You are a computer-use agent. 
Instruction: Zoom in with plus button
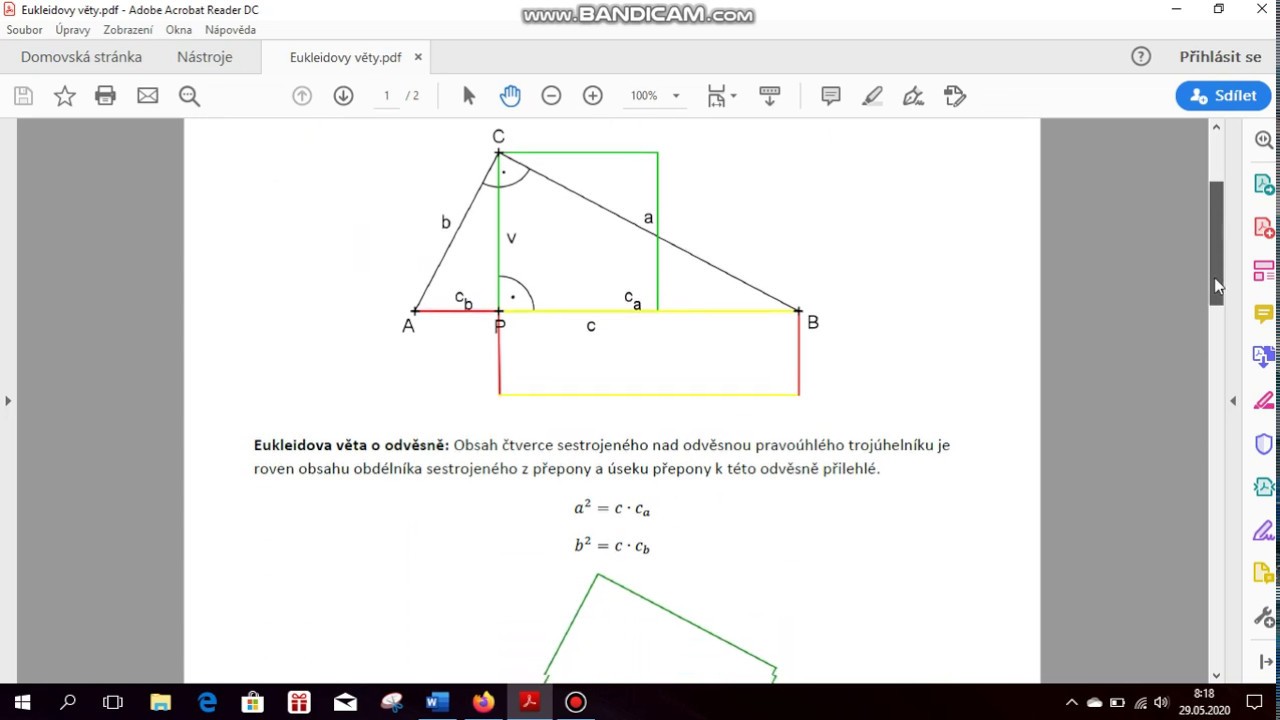click(593, 96)
